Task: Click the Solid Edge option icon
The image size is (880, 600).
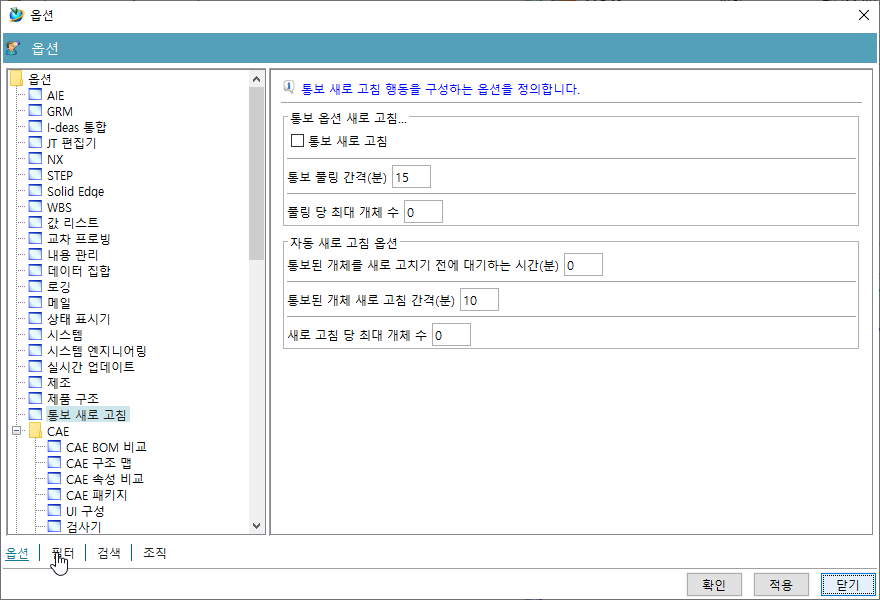Action: pos(36,191)
